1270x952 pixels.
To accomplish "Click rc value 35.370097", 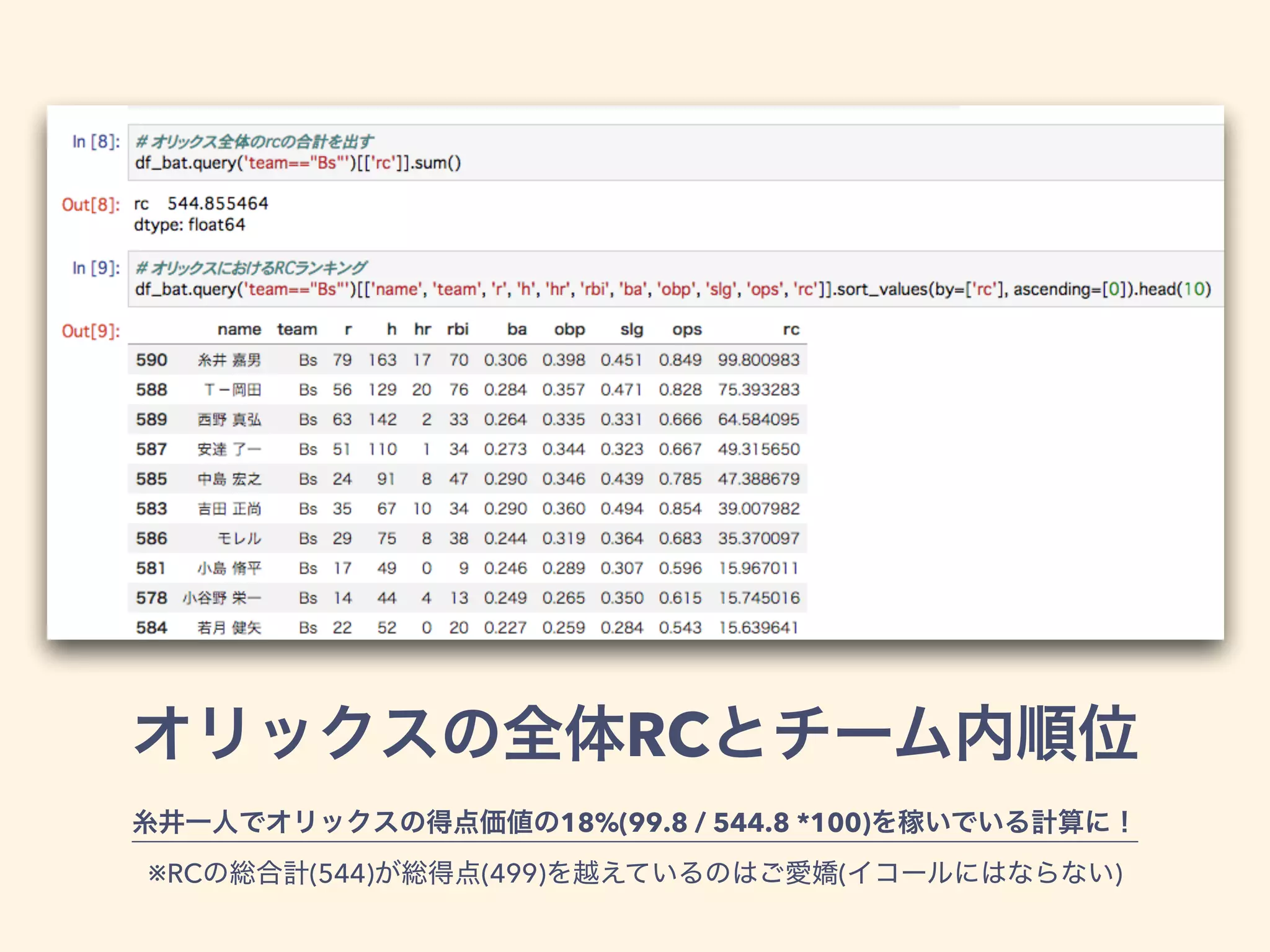I will pyautogui.click(x=759, y=538).
